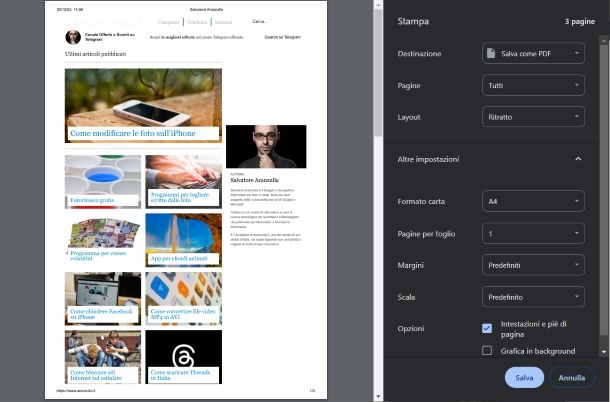Image resolution: width=610 pixels, height=402 pixels.
Task: Collapse the Altre impostazioni section
Action: tap(578, 159)
